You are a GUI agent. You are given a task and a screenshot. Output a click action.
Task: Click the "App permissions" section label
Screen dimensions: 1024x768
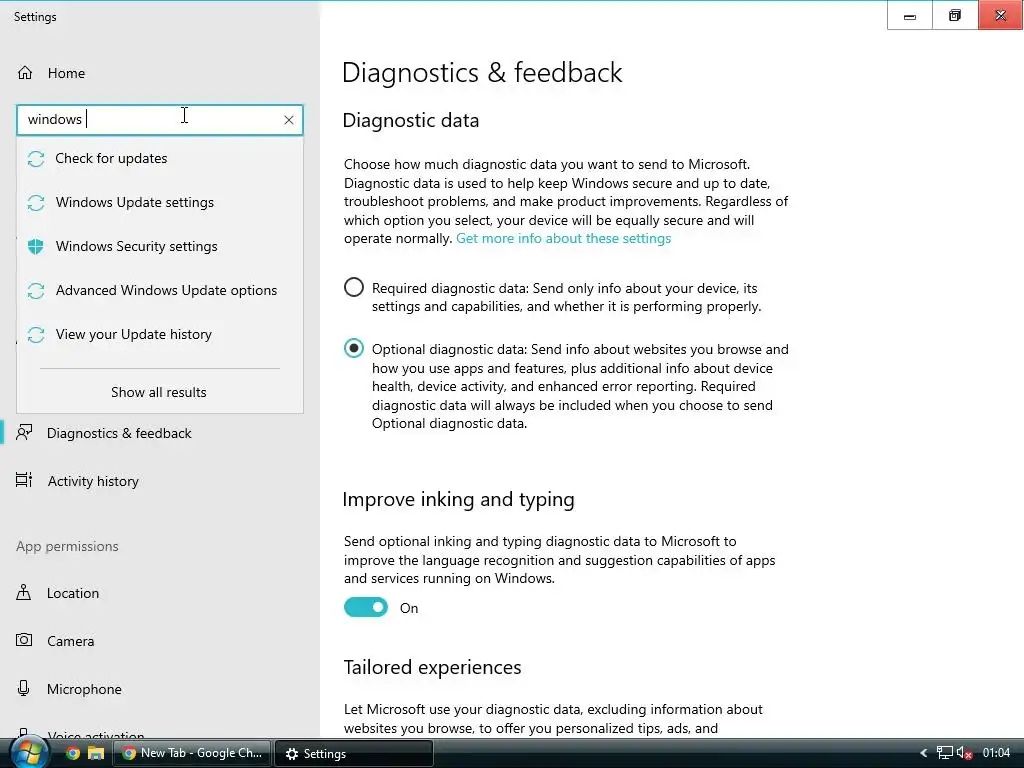point(67,546)
